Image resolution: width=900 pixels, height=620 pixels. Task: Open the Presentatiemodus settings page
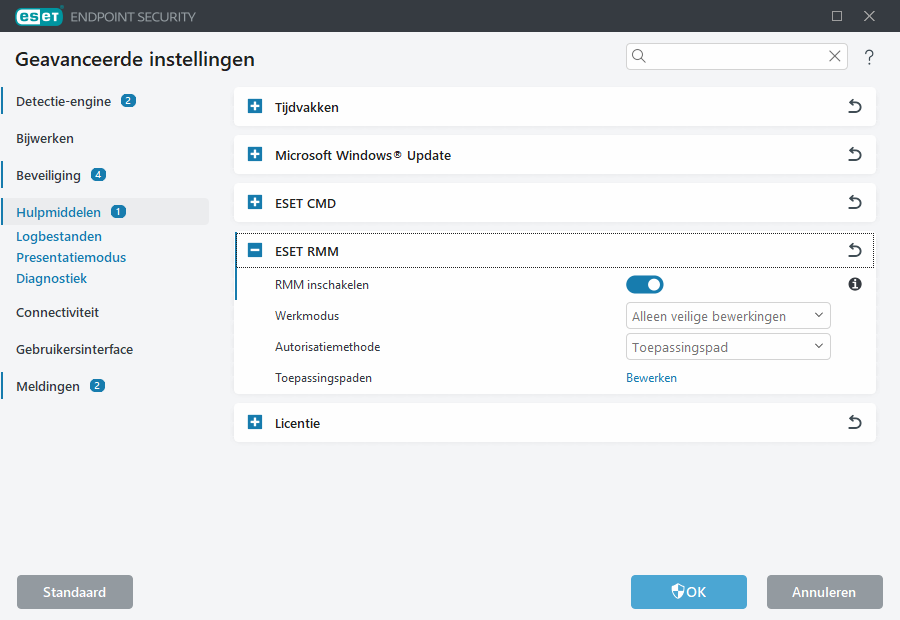[71, 257]
